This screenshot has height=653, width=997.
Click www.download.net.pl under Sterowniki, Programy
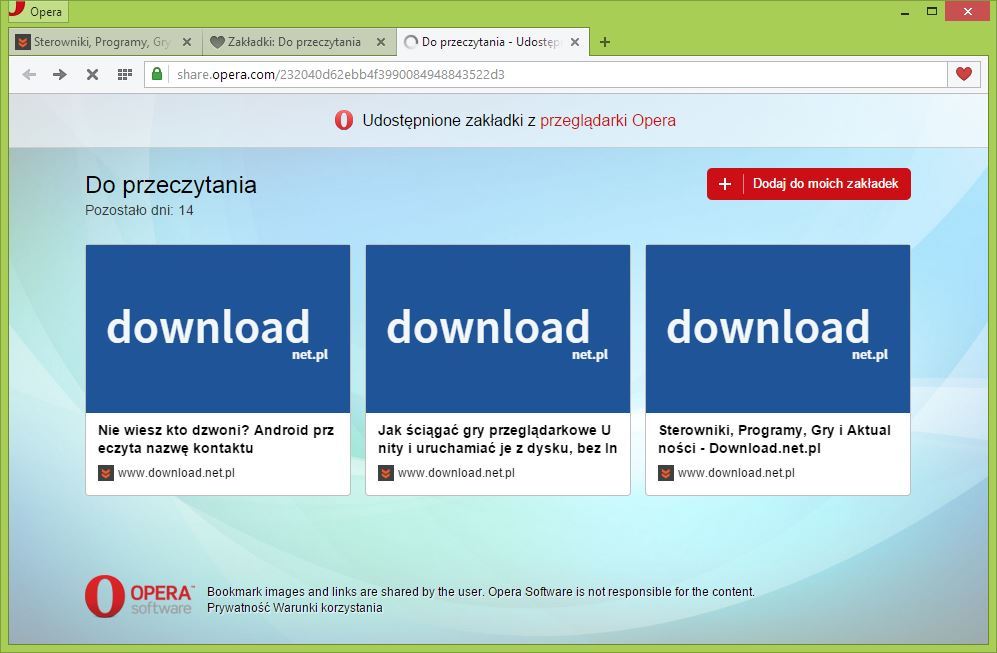coord(736,473)
